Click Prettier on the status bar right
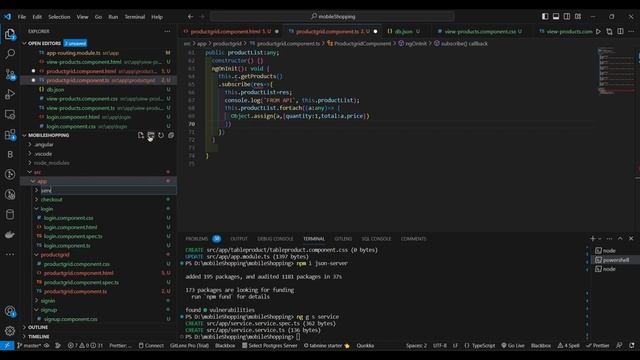The height and width of the screenshot is (360, 640). (x=598, y=346)
